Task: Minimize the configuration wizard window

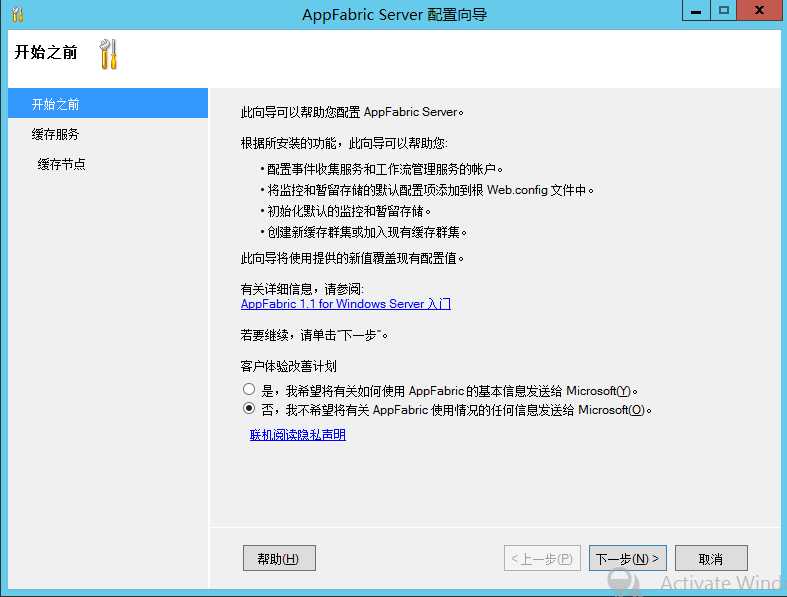Action: (x=696, y=10)
